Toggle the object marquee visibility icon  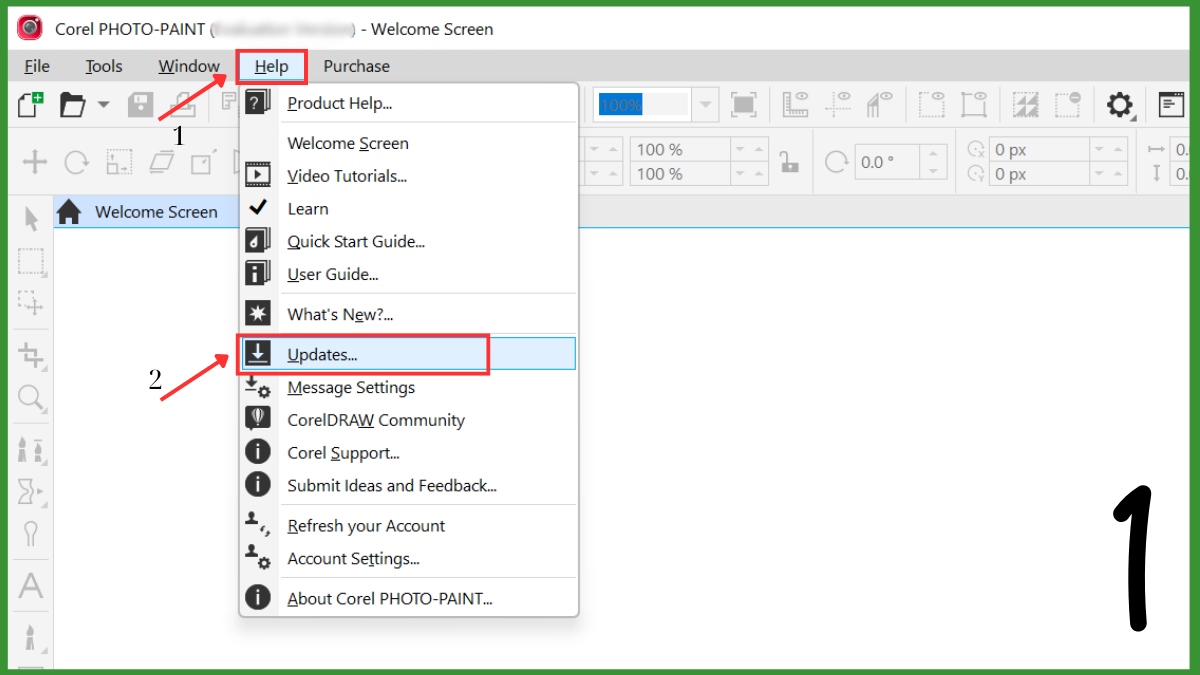pos(974,104)
